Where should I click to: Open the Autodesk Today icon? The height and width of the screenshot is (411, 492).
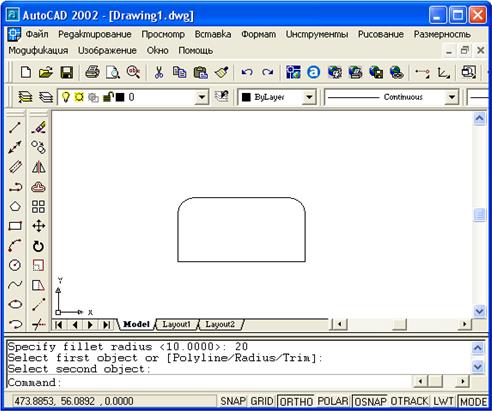pos(313,72)
